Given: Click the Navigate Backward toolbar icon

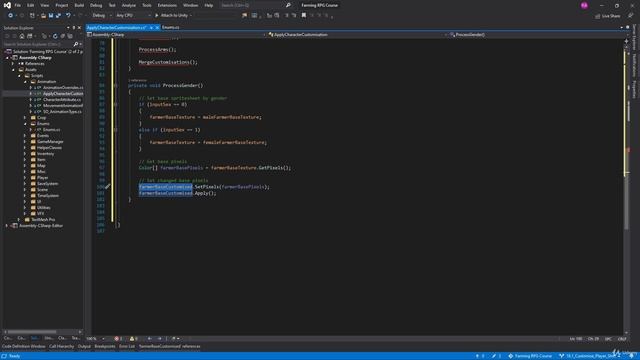Looking at the screenshot, I should [x=10, y=16].
